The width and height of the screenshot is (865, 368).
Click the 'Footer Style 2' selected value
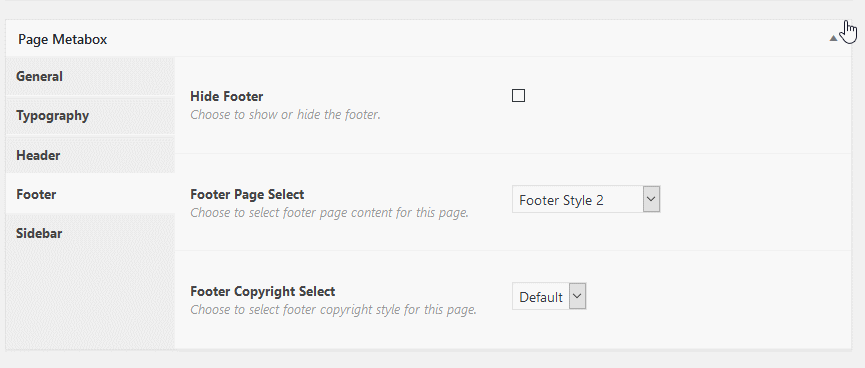pos(562,200)
